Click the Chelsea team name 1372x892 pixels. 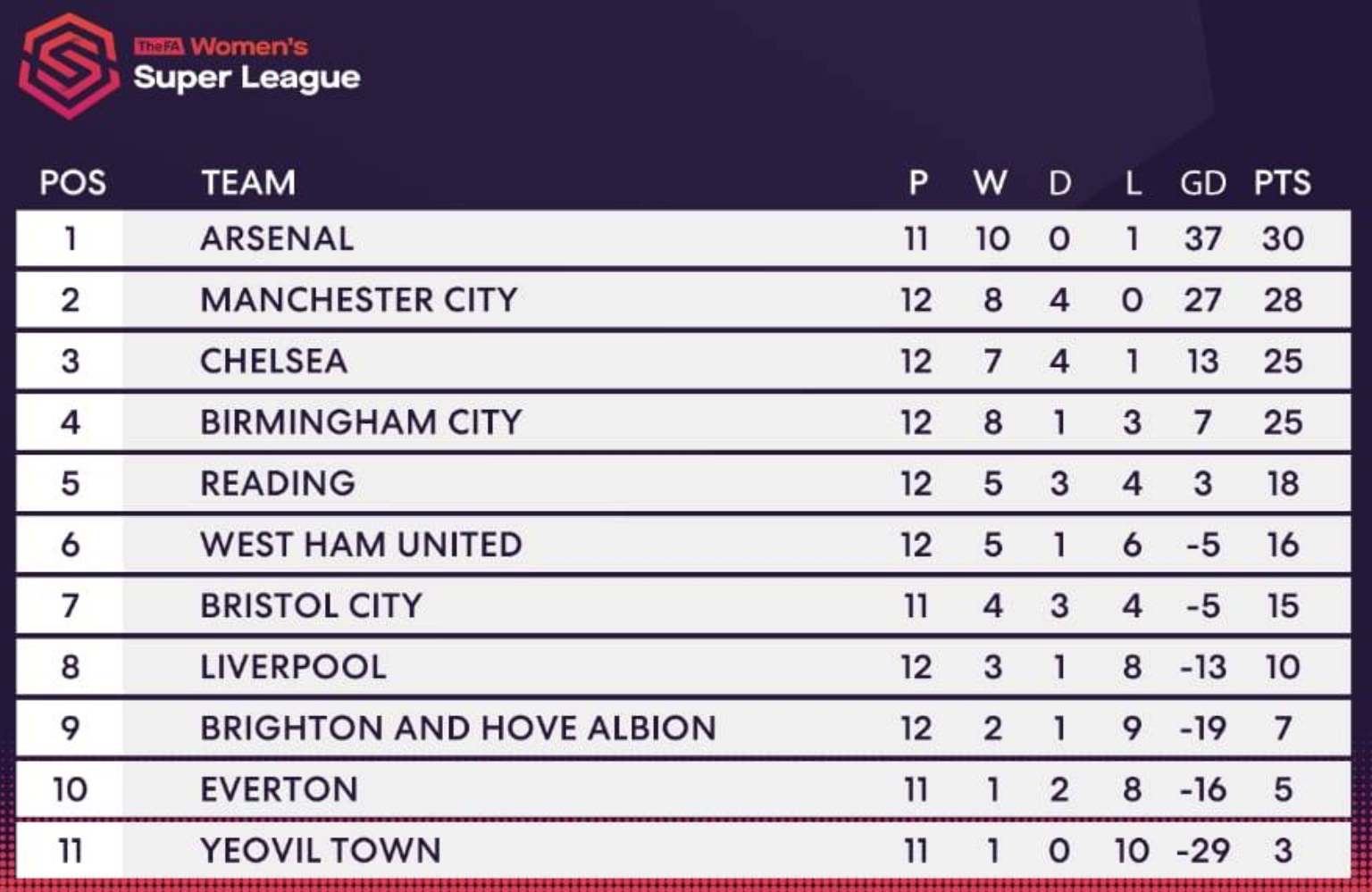click(x=273, y=361)
